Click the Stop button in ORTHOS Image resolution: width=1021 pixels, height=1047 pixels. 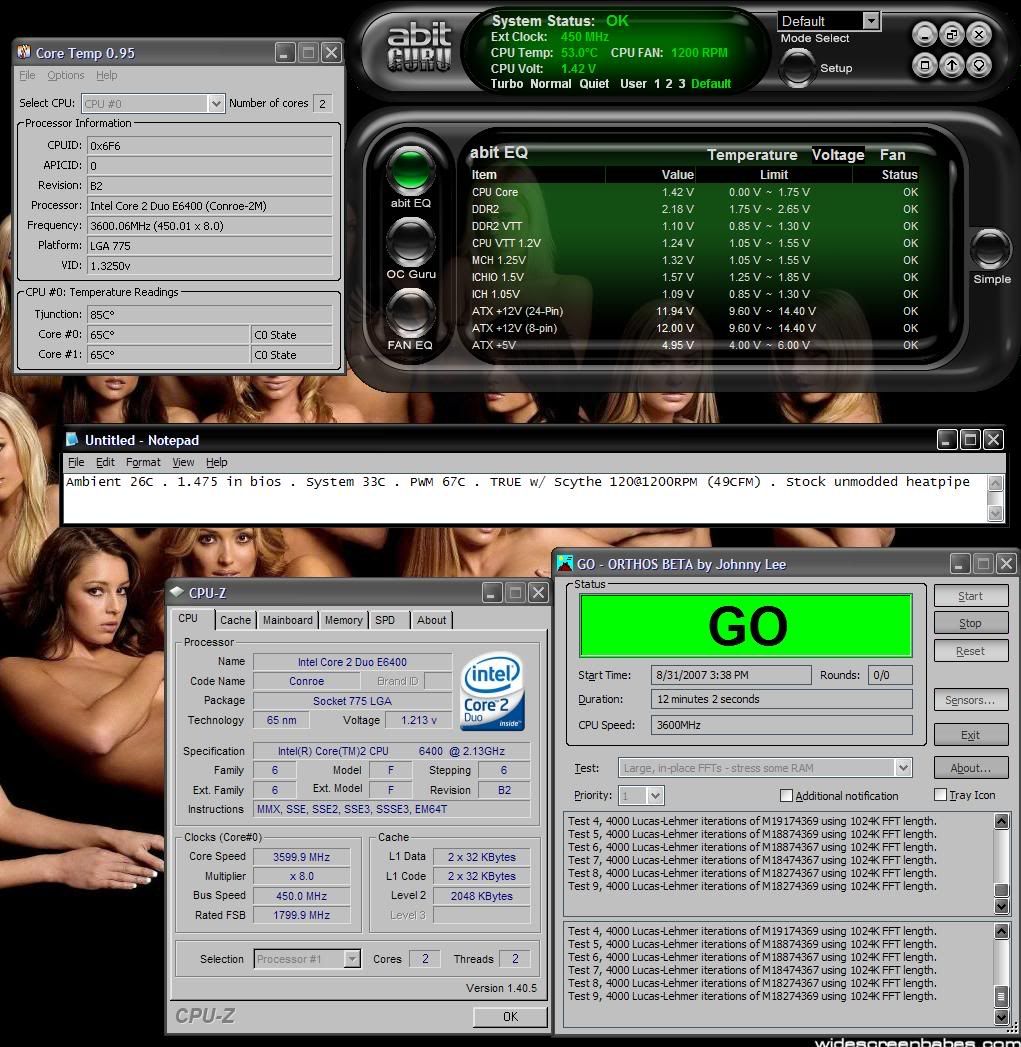(x=970, y=623)
